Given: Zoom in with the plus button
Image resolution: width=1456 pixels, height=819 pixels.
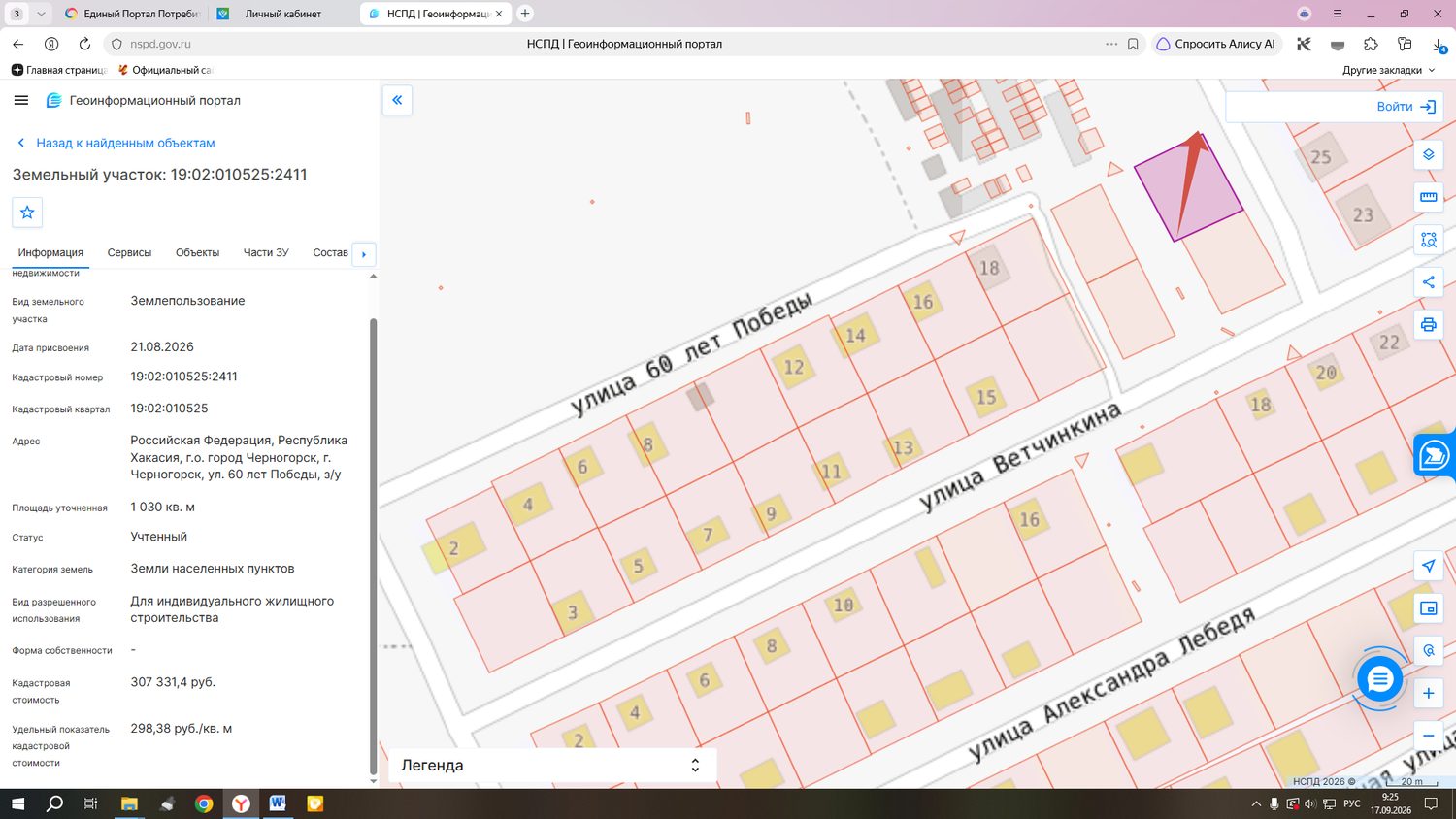Looking at the screenshot, I should [x=1428, y=693].
